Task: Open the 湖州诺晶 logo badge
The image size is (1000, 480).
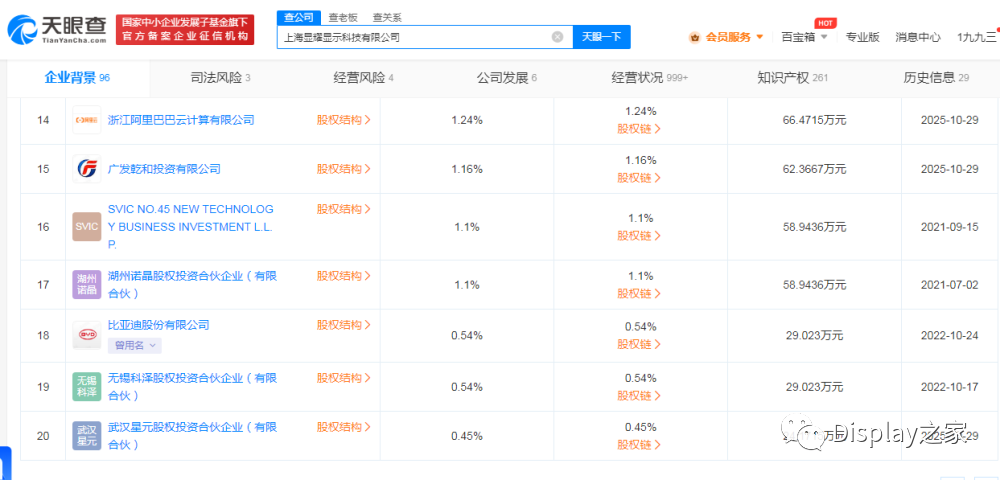Action: tap(87, 284)
